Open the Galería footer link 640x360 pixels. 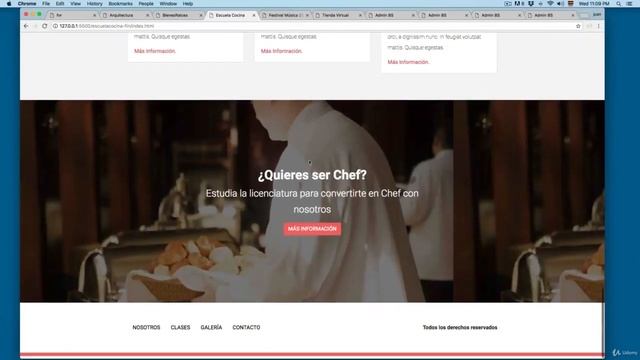(x=211, y=327)
